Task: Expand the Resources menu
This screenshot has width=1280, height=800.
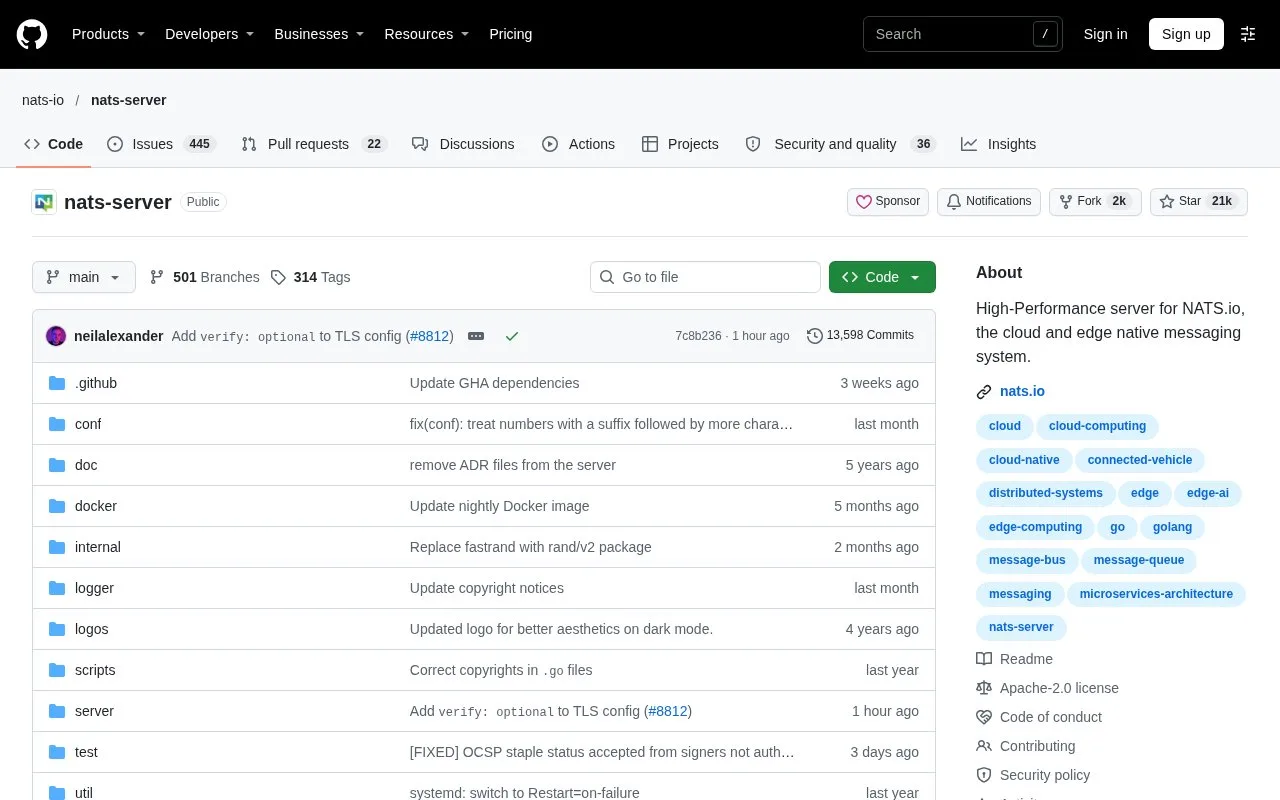Action: click(x=427, y=34)
